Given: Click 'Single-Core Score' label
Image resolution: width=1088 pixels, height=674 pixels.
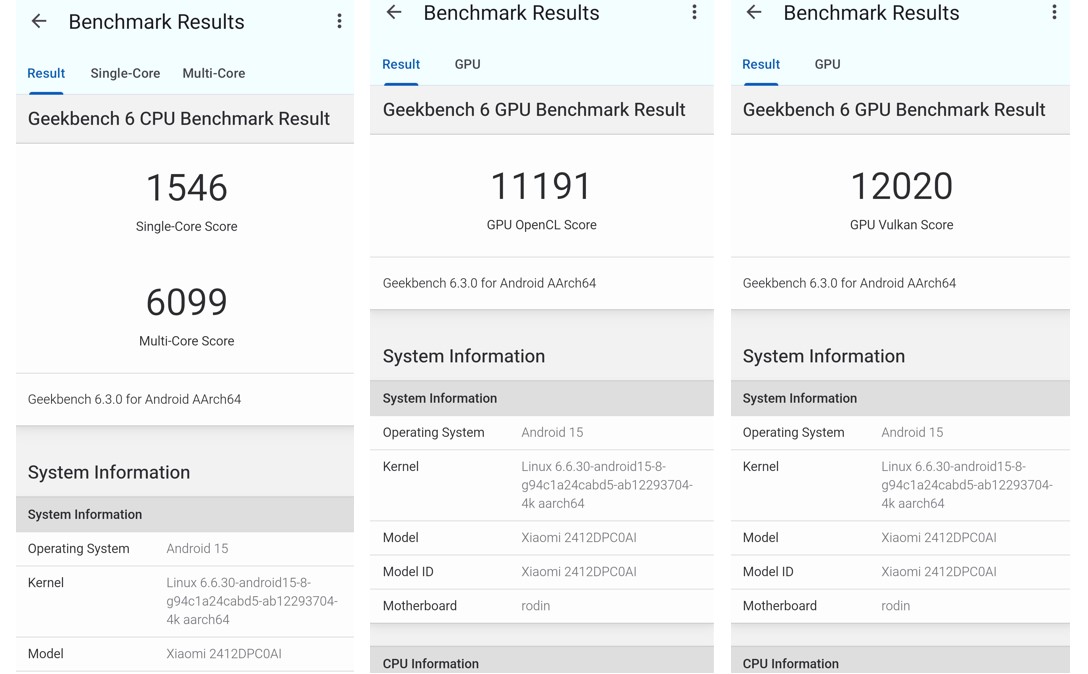Looking at the screenshot, I should point(187,226).
